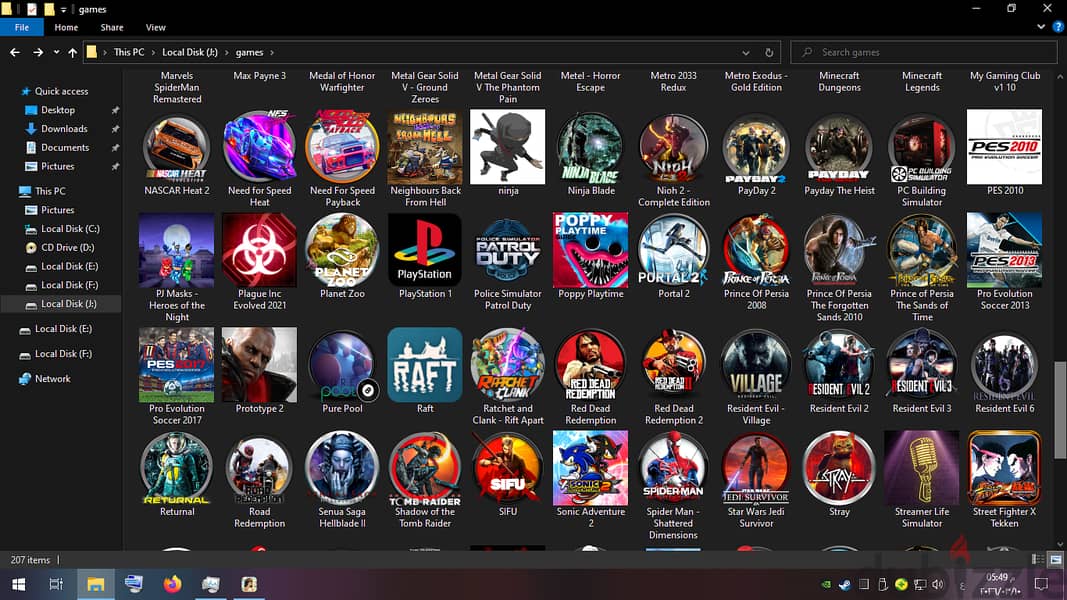Click the Pure Pool icon
The image size is (1067, 600).
click(342, 365)
